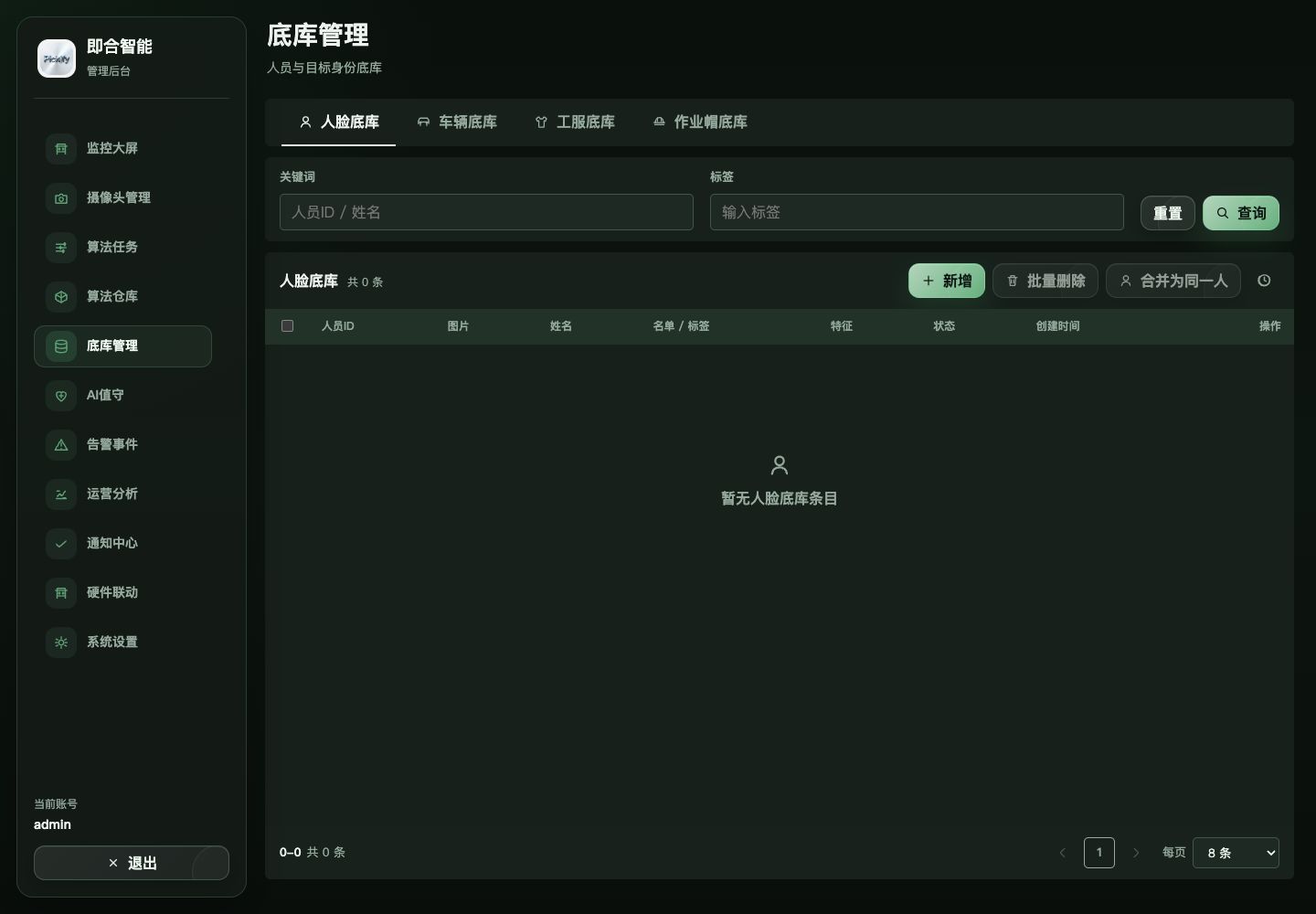Switch to the 作业帽底库 tab
Screen dimensions: 1316x914
[700, 122]
